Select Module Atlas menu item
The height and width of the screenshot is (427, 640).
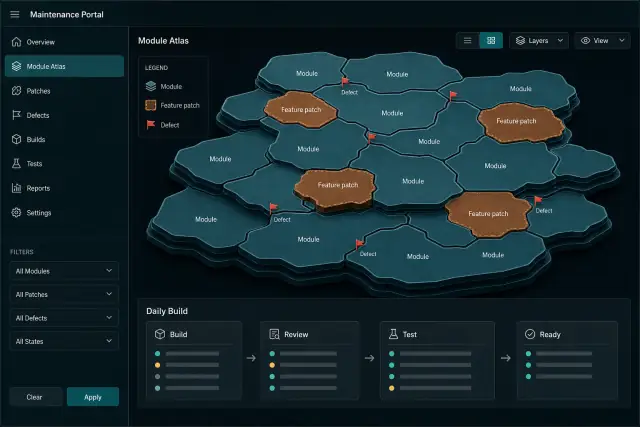(x=64, y=66)
